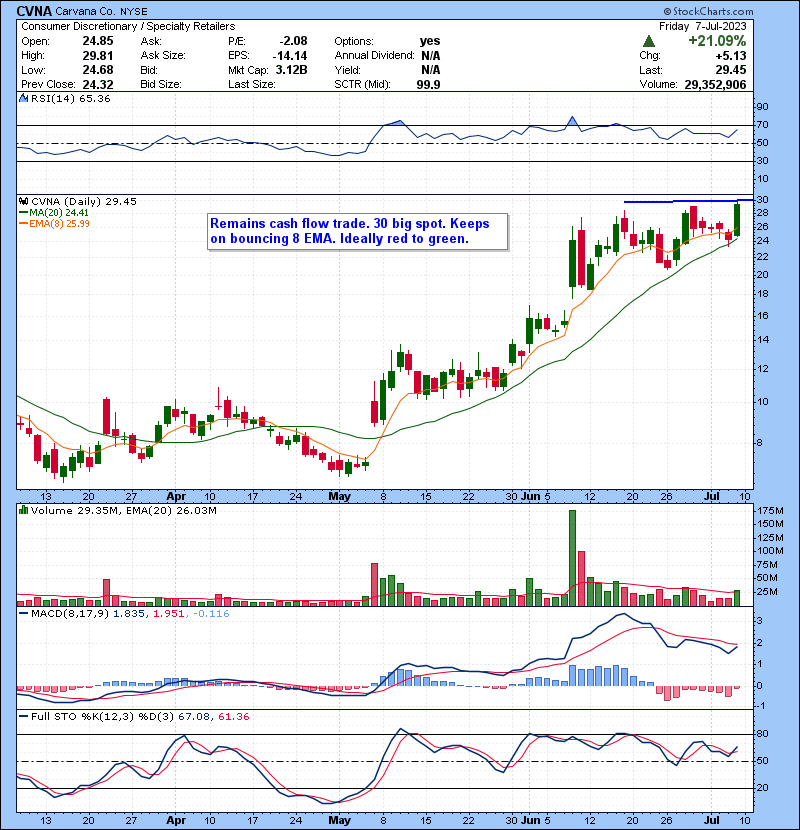Click the RSI(14) panel icon
The width and height of the screenshot is (800, 830).
click(x=23, y=98)
